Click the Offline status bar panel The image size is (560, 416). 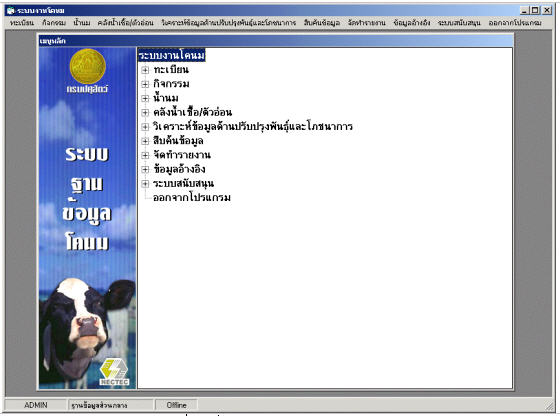[176, 405]
